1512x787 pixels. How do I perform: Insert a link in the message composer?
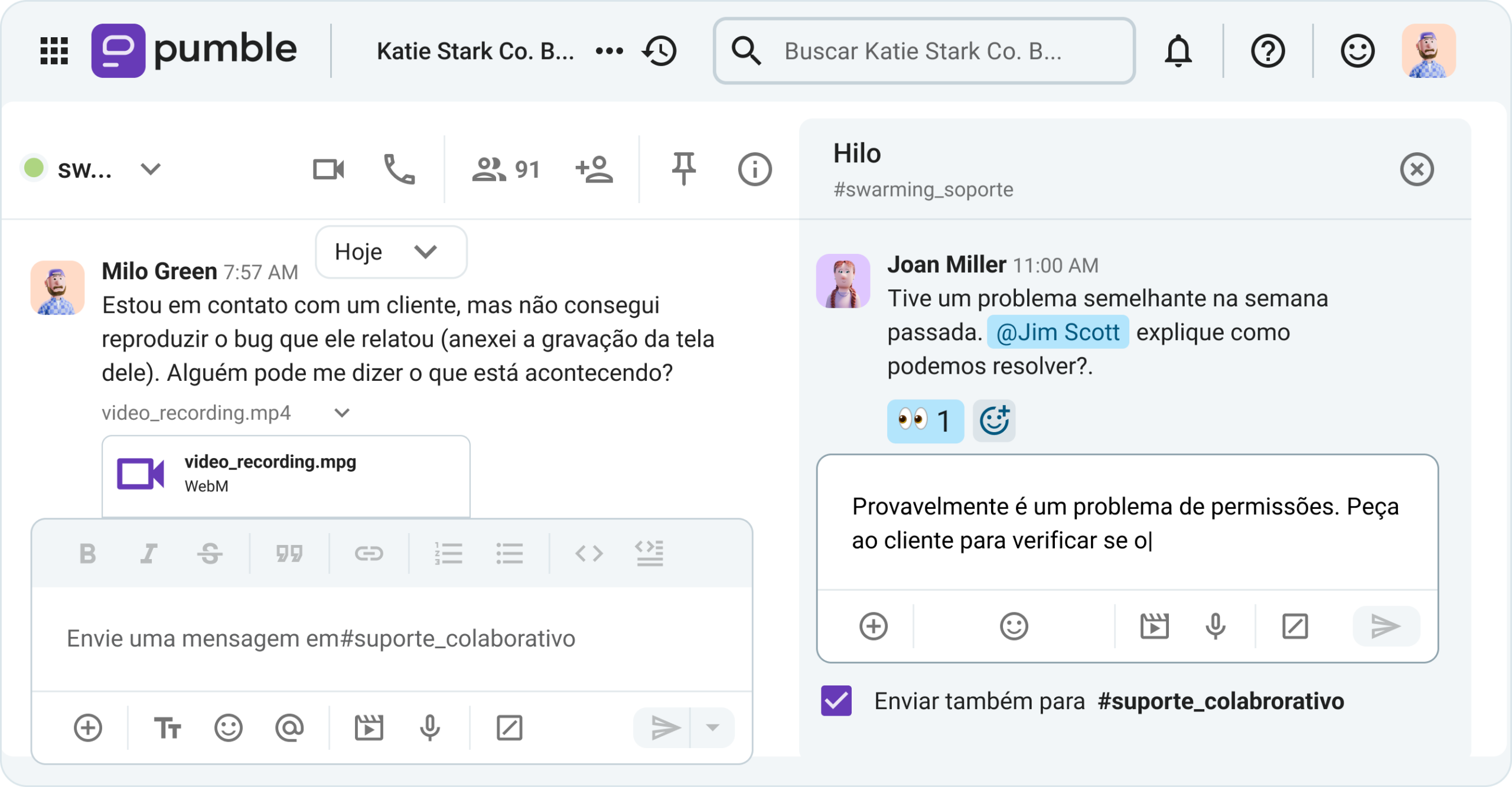coord(372,553)
